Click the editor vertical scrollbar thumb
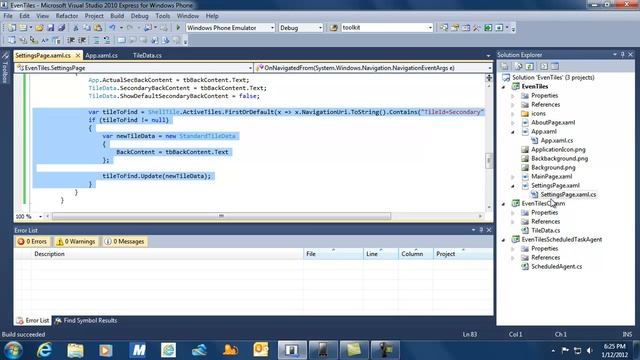640x360 pixels. tap(489, 160)
